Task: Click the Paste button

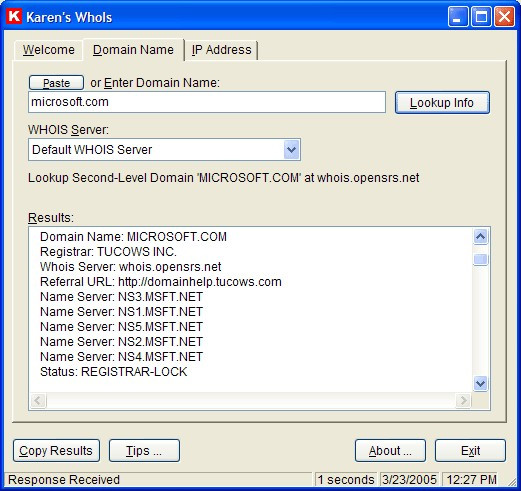Action: point(56,83)
